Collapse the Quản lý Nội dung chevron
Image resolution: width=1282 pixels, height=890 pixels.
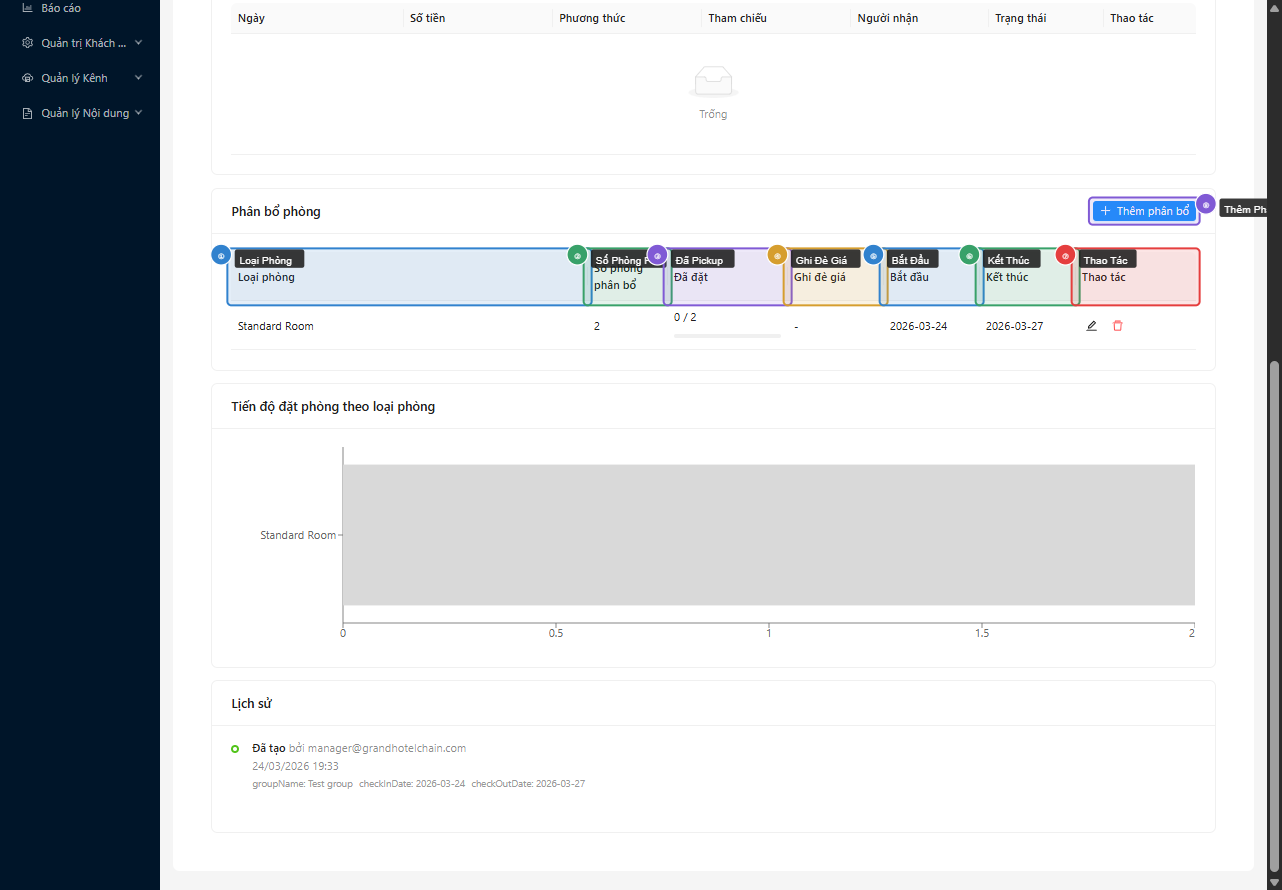click(137, 112)
